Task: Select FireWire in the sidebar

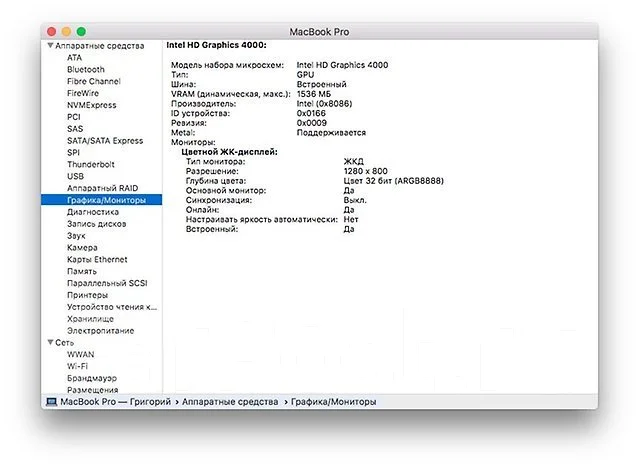Action: click(83, 93)
